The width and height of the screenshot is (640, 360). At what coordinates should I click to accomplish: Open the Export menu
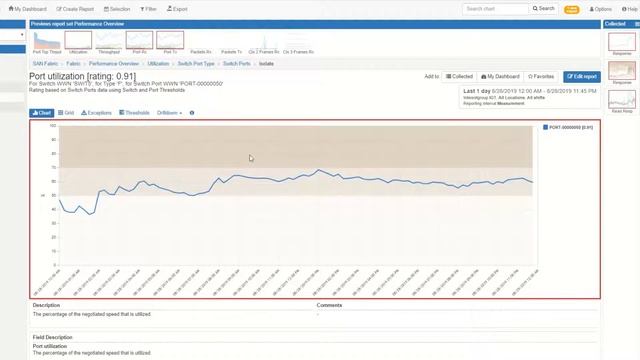click(x=177, y=9)
